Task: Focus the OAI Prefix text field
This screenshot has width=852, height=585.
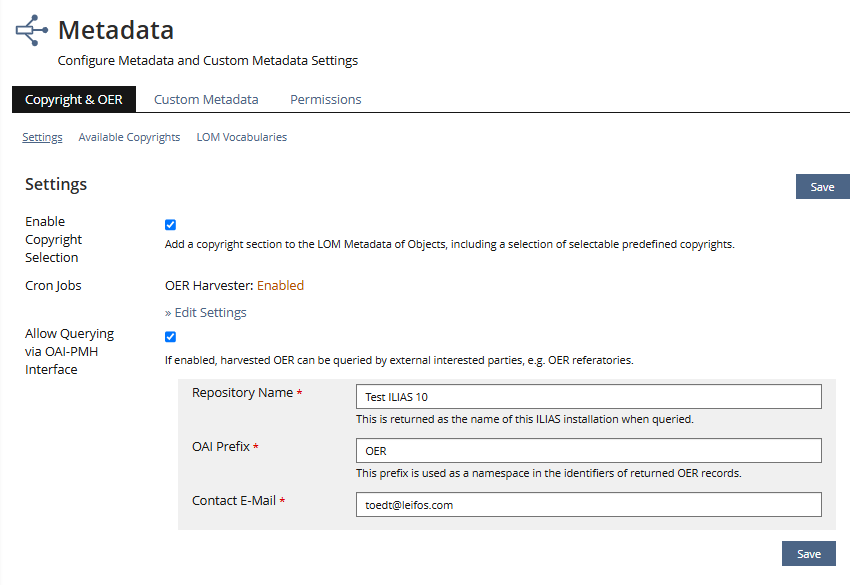Action: [588, 451]
